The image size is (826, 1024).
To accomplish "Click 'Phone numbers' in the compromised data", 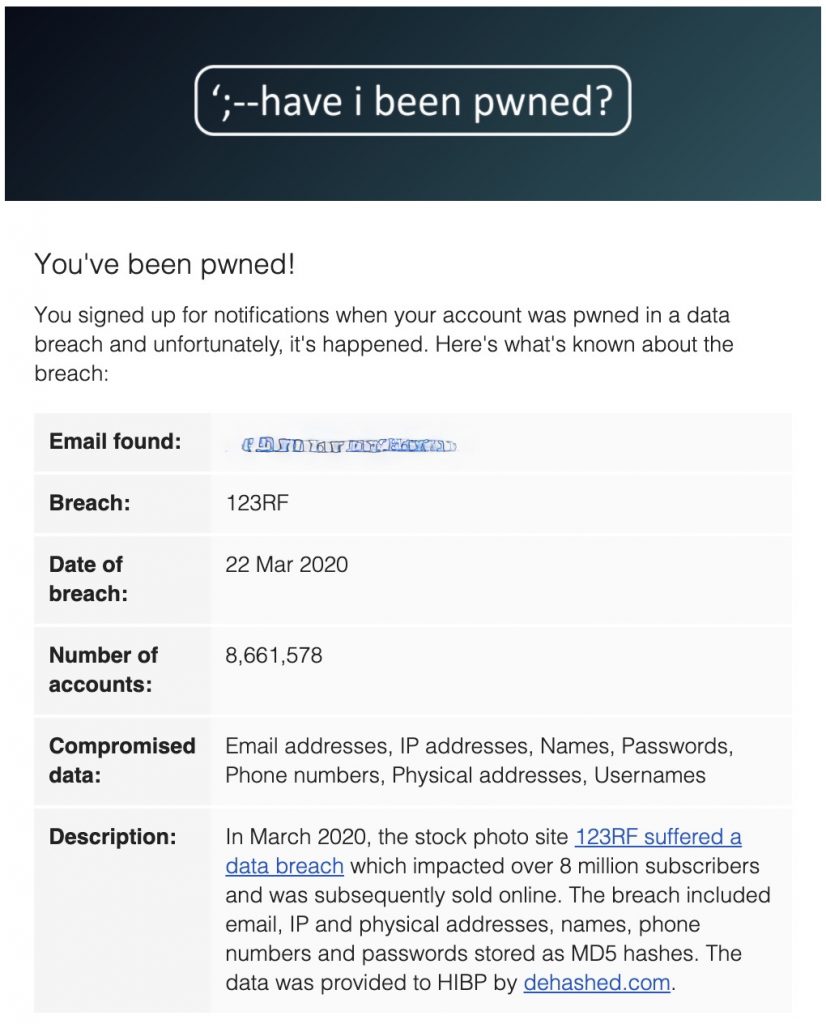I will tap(303, 775).
